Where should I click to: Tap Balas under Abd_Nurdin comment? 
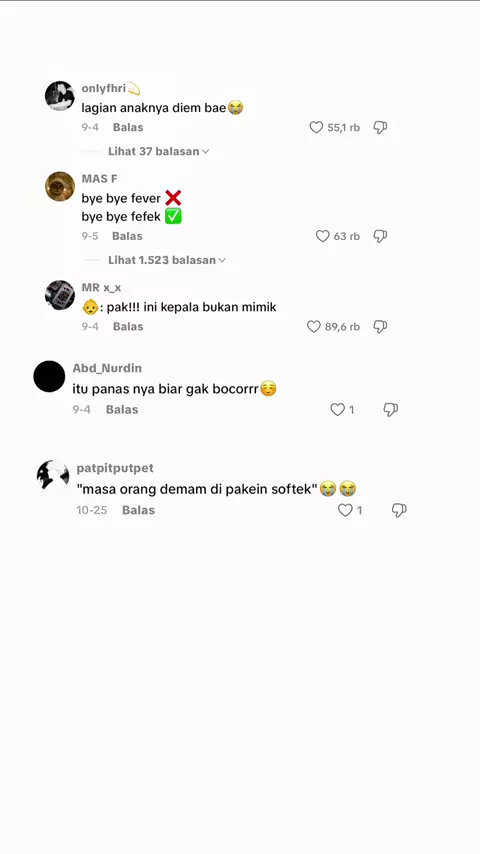point(122,410)
